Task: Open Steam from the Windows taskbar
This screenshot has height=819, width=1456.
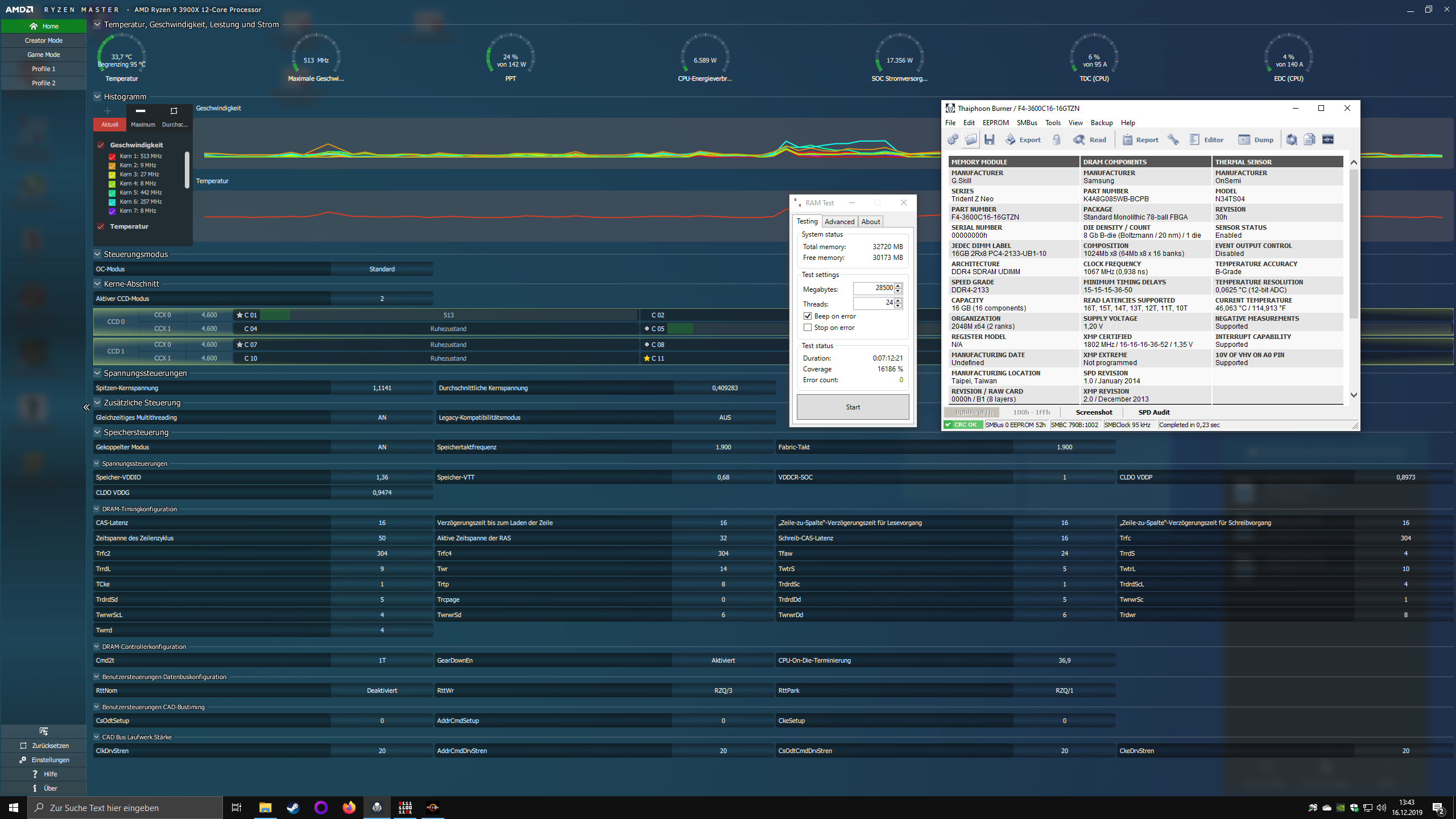Action: point(293,808)
